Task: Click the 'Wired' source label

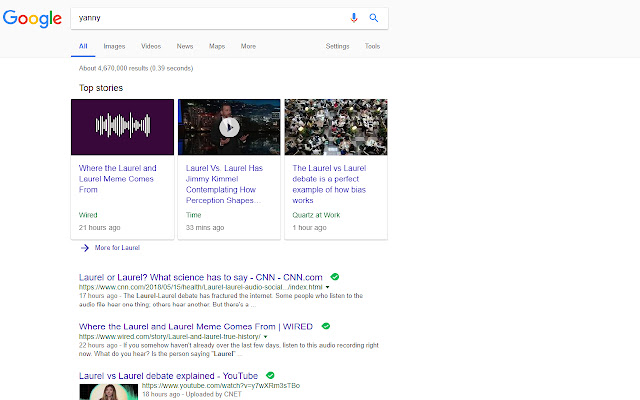Action: pos(88,215)
